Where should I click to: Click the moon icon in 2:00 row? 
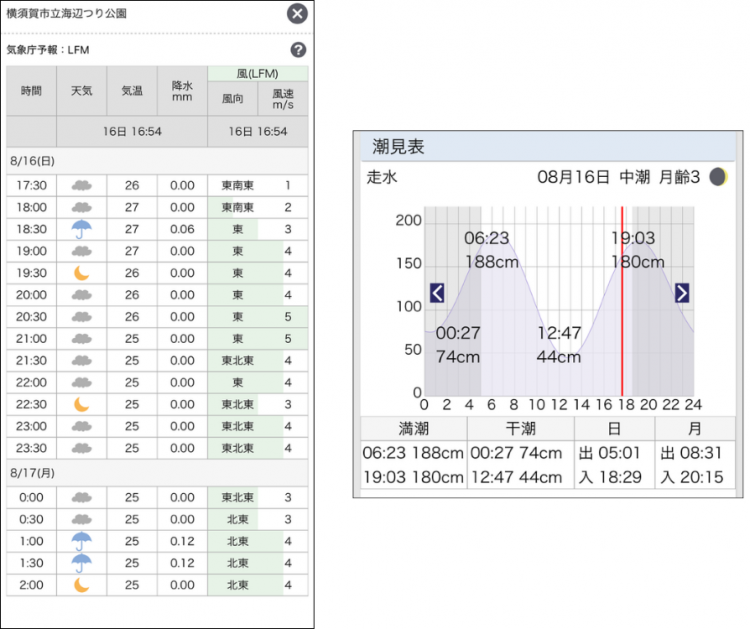point(82,585)
